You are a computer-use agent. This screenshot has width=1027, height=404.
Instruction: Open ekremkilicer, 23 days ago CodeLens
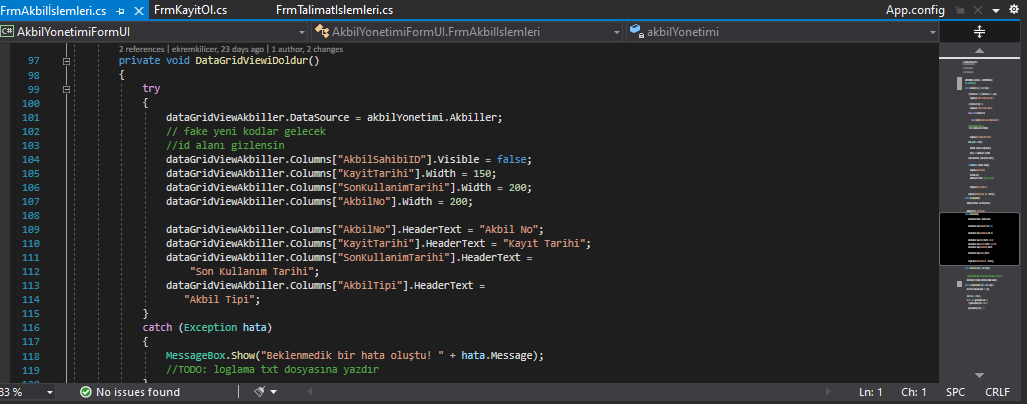(218, 49)
